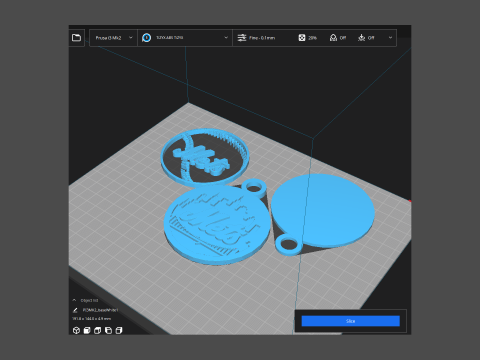Click the support structure icon

coord(333,38)
